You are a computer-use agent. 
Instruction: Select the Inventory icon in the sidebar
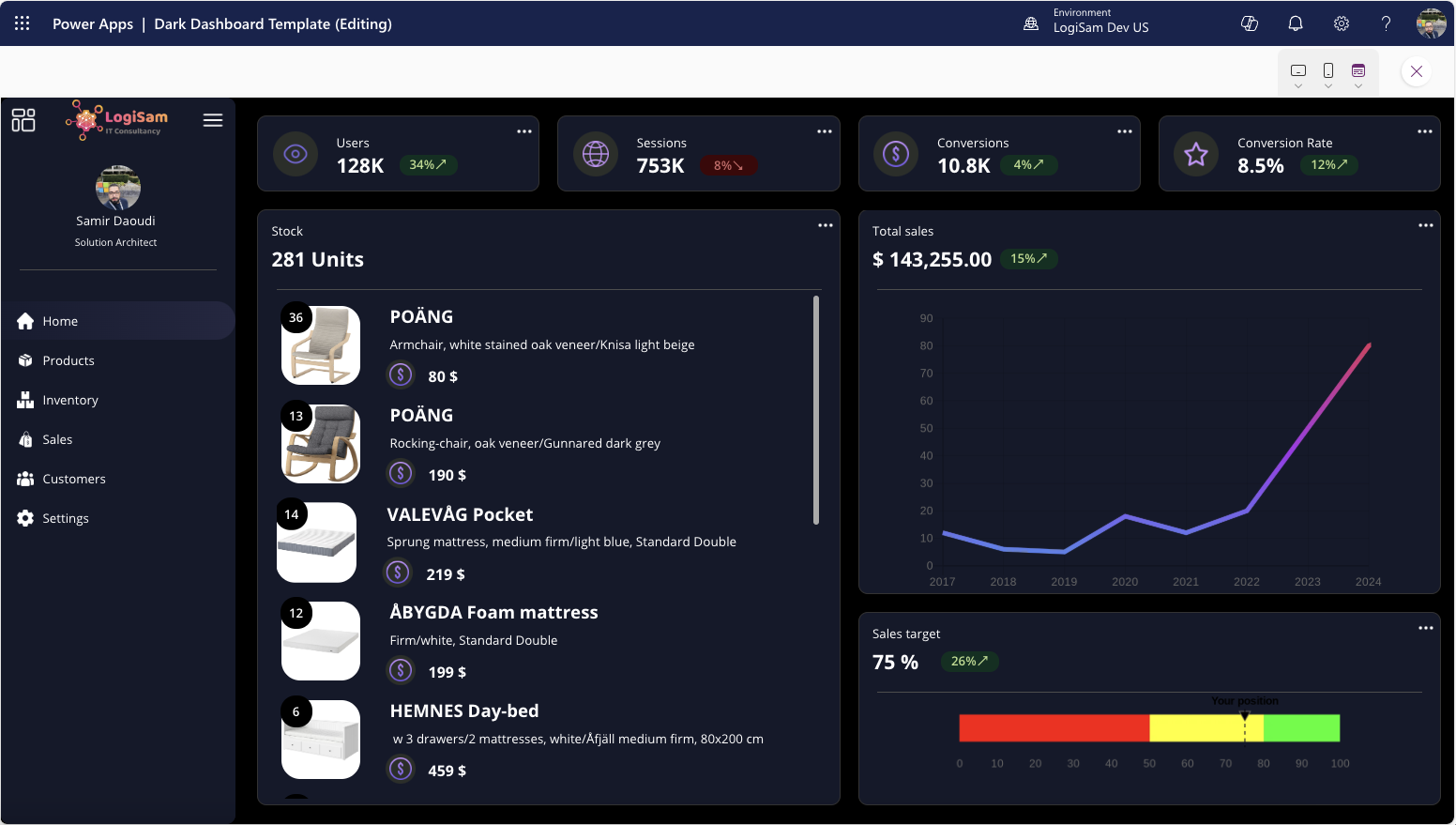24,400
